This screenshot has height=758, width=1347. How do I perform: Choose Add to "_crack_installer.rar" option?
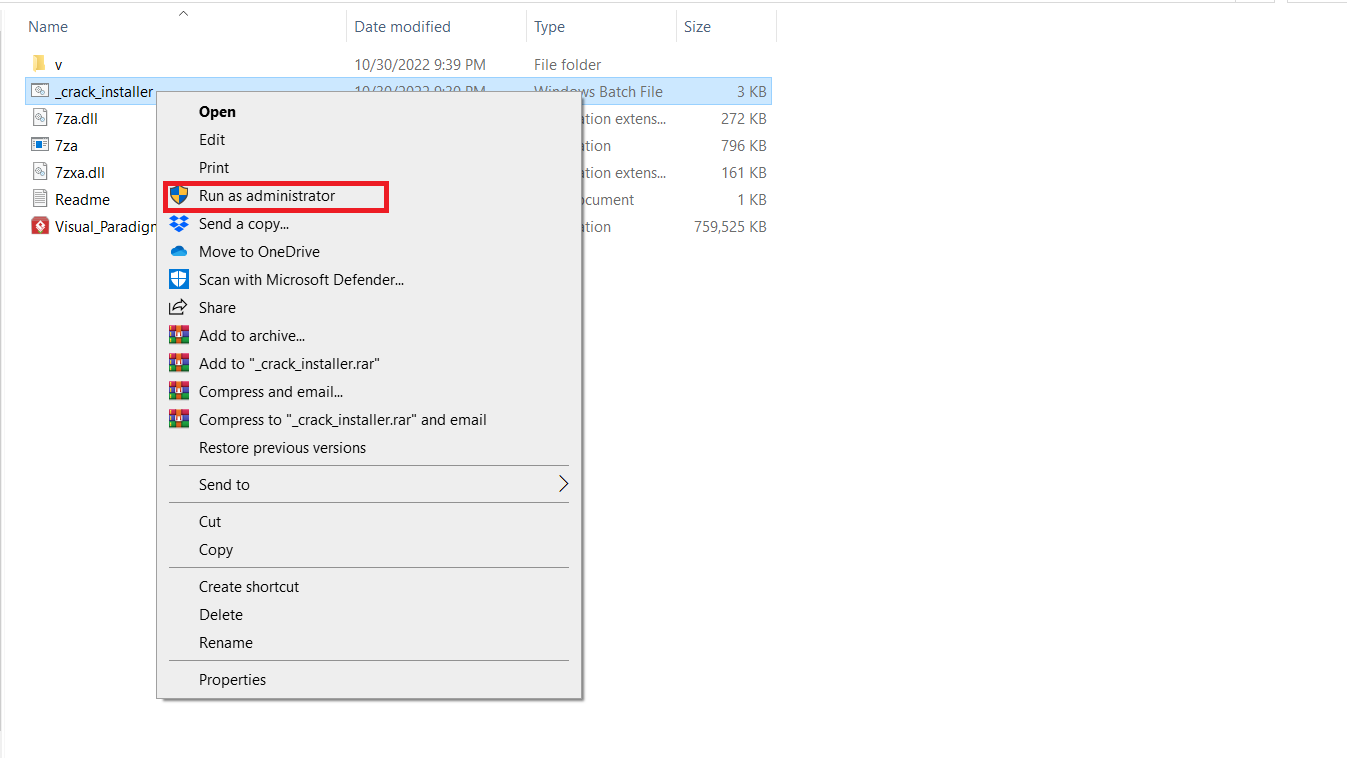click(369, 364)
